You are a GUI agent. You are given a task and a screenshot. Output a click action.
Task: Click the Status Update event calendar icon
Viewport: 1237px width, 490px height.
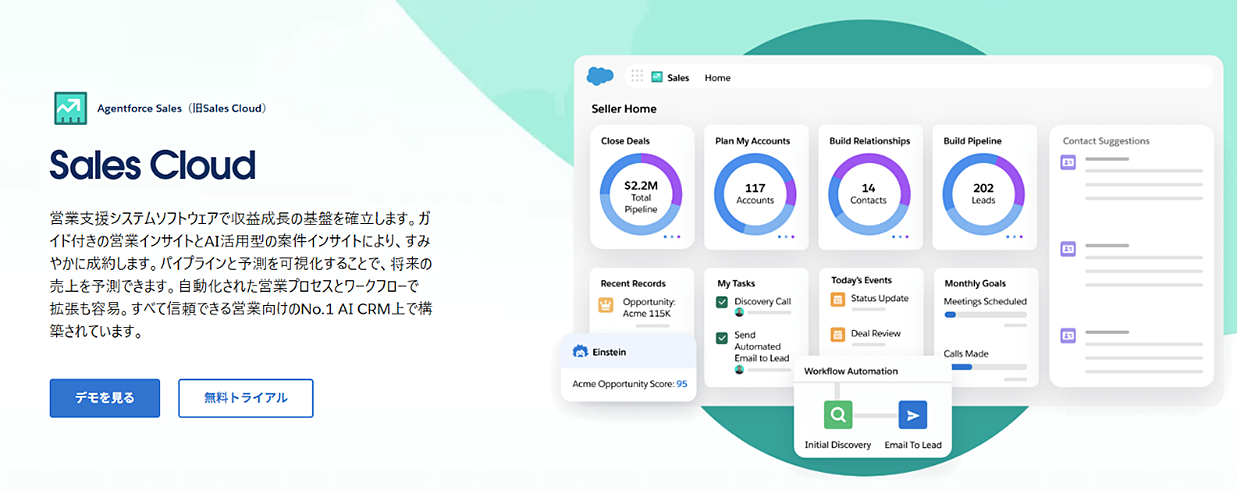838,299
